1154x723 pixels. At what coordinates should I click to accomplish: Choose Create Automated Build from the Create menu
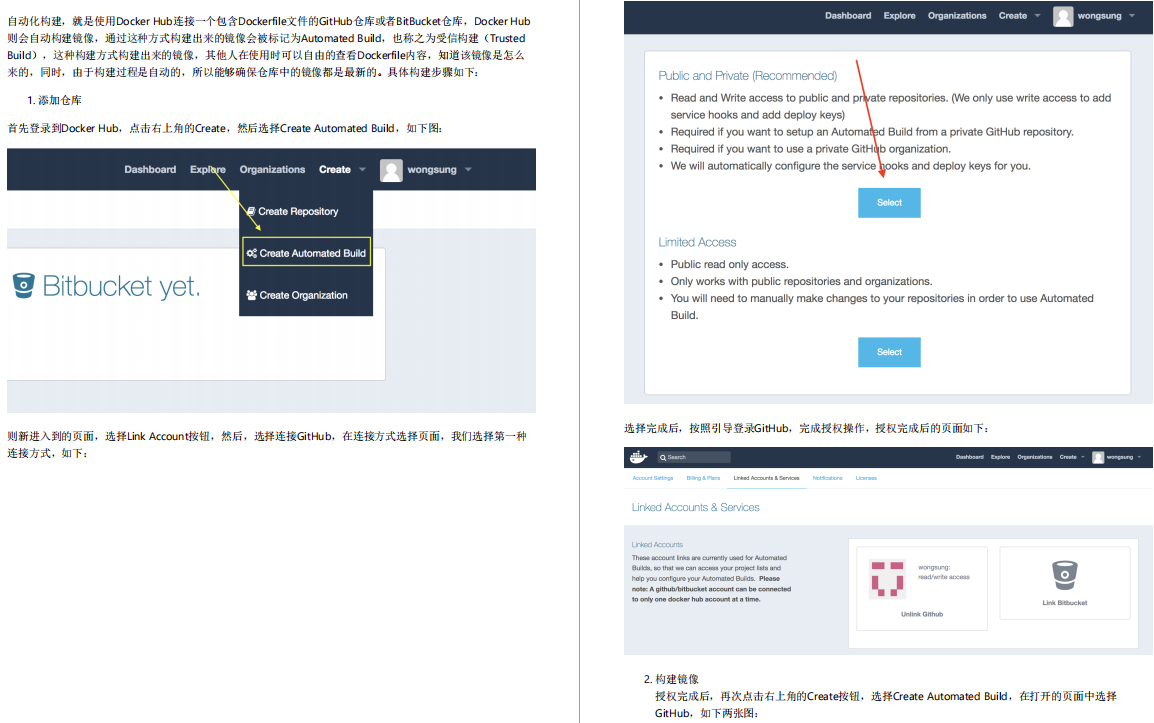tap(306, 253)
